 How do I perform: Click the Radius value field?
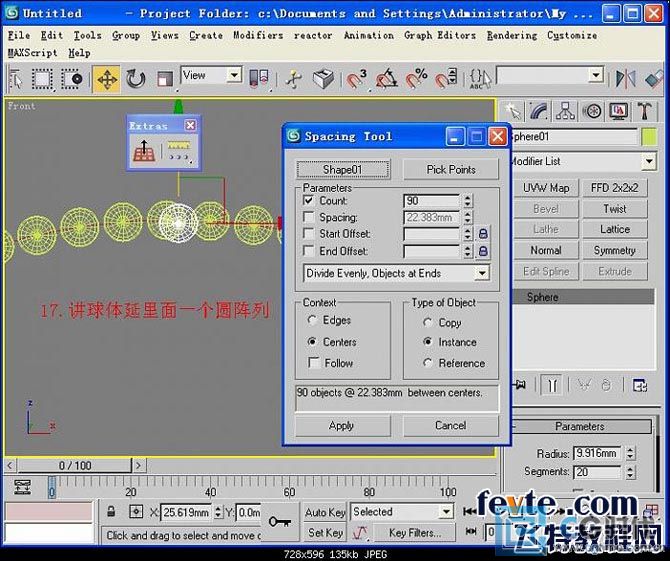point(598,453)
